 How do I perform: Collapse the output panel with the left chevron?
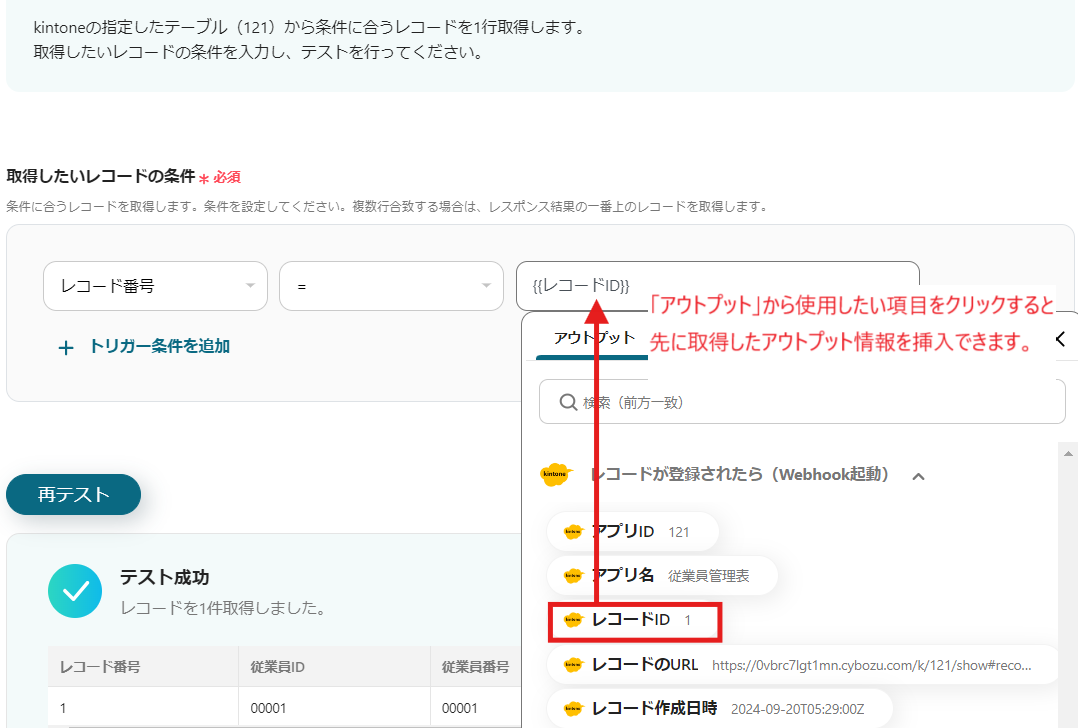pyautogui.click(x=1060, y=339)
